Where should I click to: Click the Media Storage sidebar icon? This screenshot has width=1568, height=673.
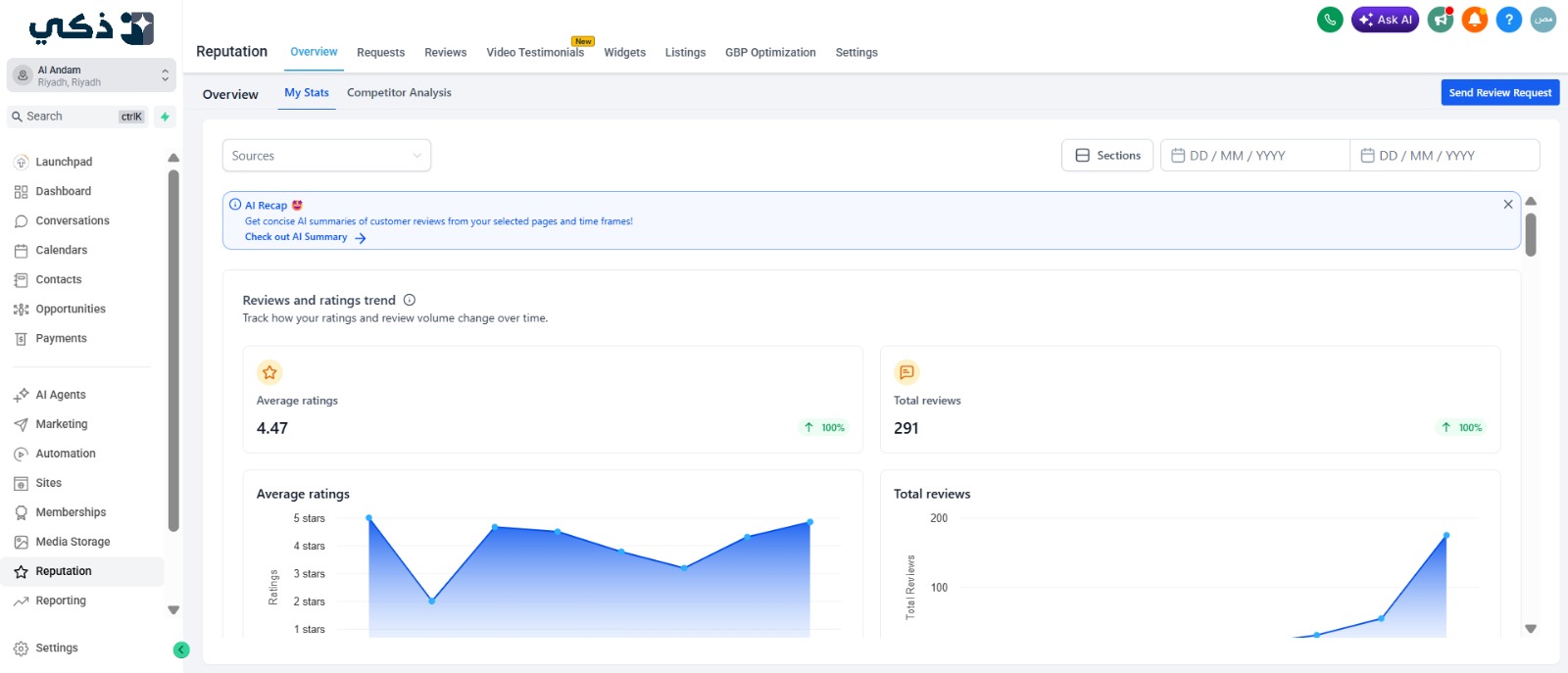(x=21, y=542)
